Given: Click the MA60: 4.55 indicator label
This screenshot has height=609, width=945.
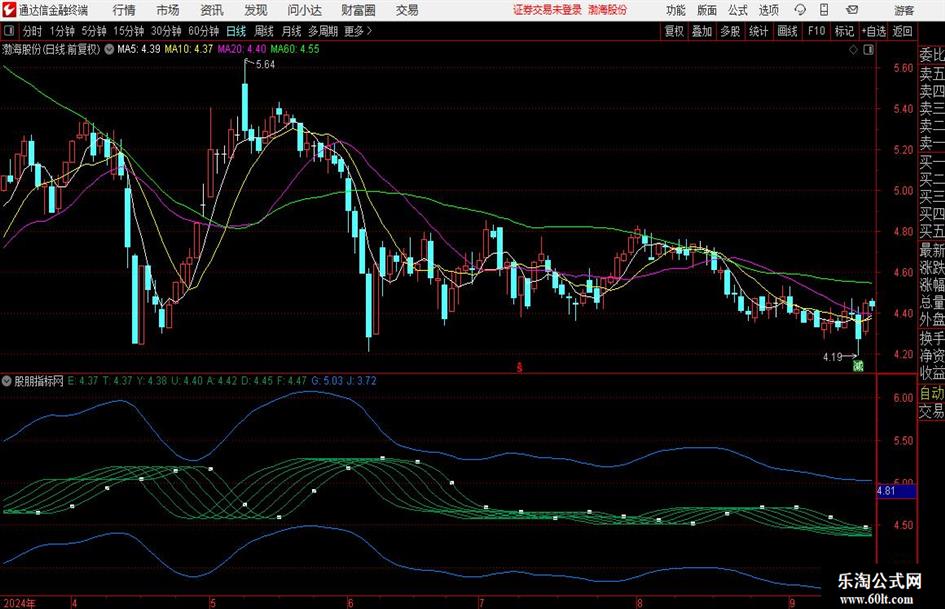Looking at the screenshot, I should click(295, 49).
